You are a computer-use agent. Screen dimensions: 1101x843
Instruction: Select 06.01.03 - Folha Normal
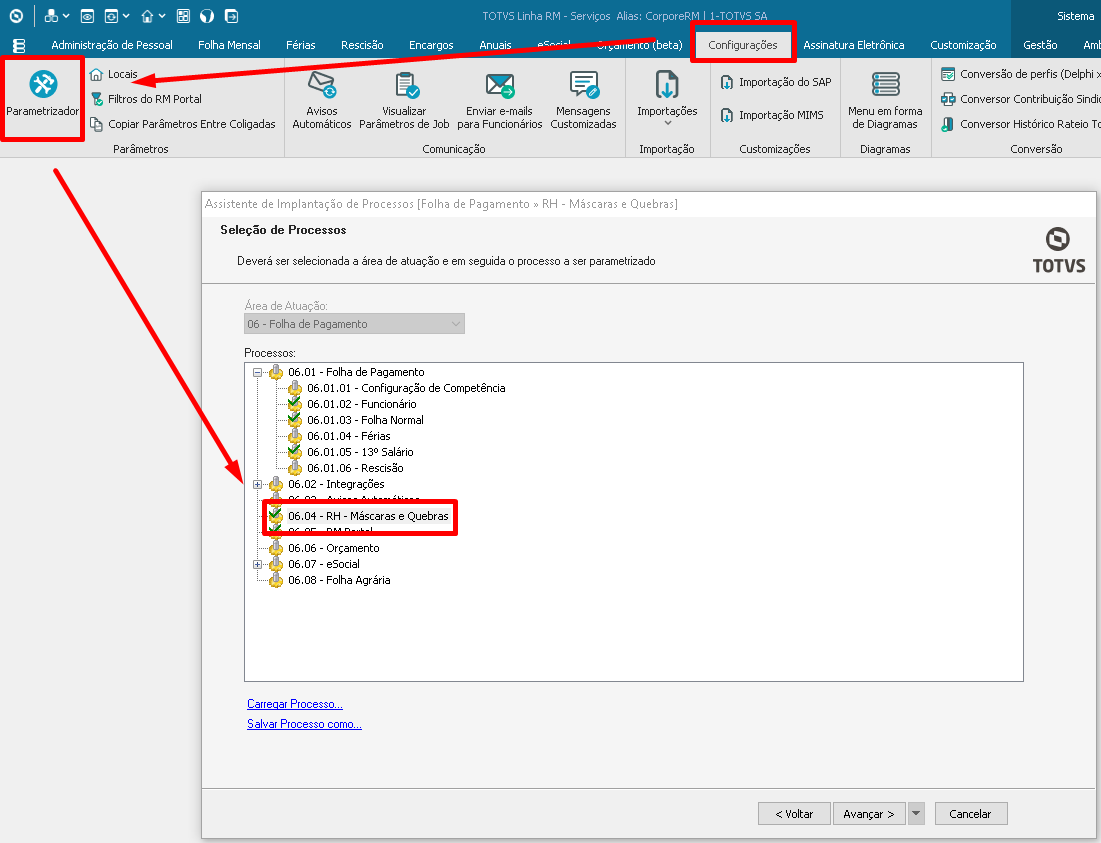pos(365,420)
